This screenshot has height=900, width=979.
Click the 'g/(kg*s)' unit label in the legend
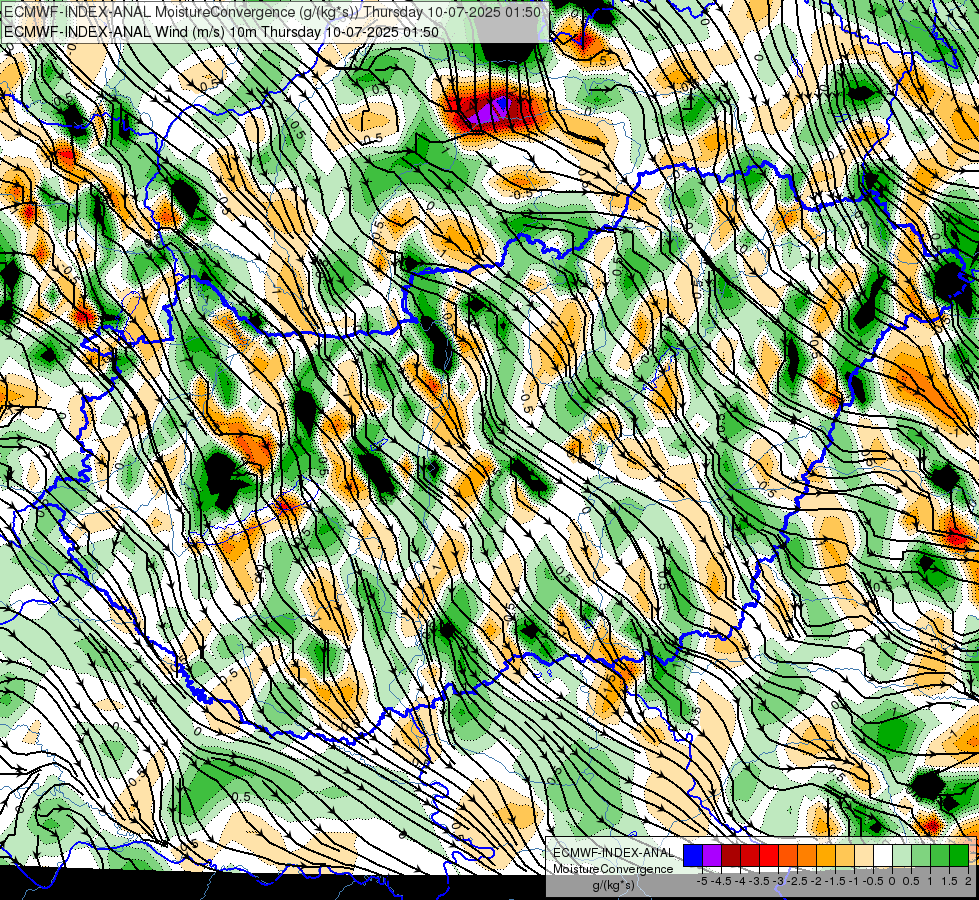613,885
